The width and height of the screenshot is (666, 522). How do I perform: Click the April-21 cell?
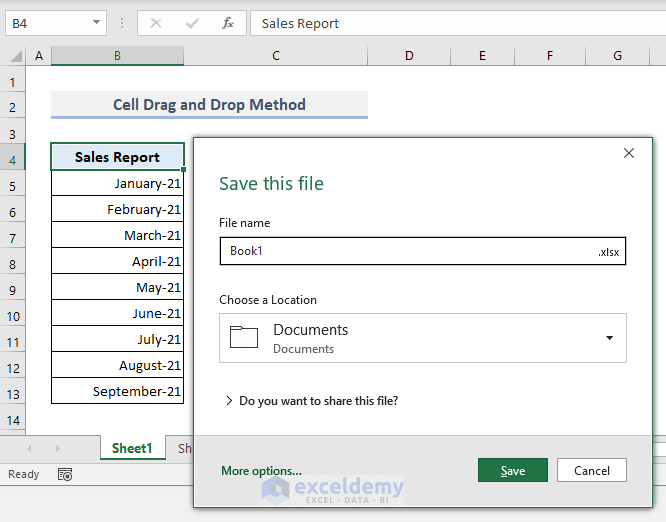(118, 261)
